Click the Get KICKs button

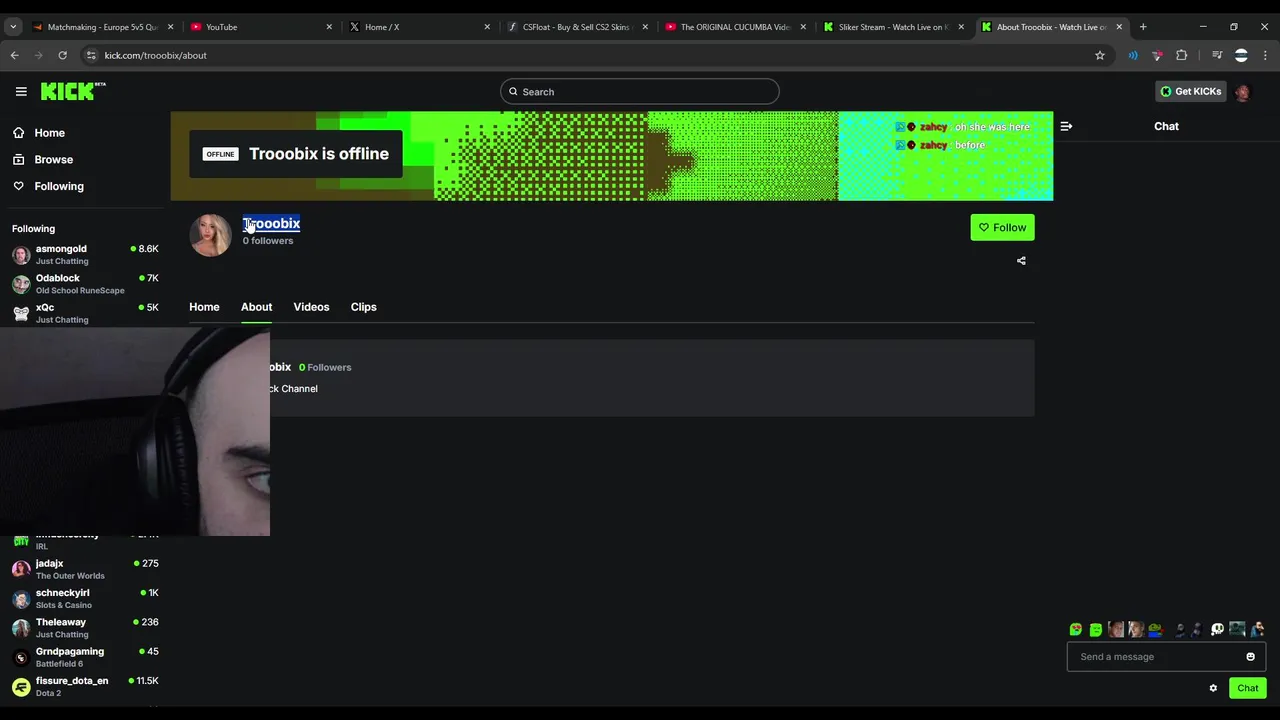click(x=1190, y=91)
